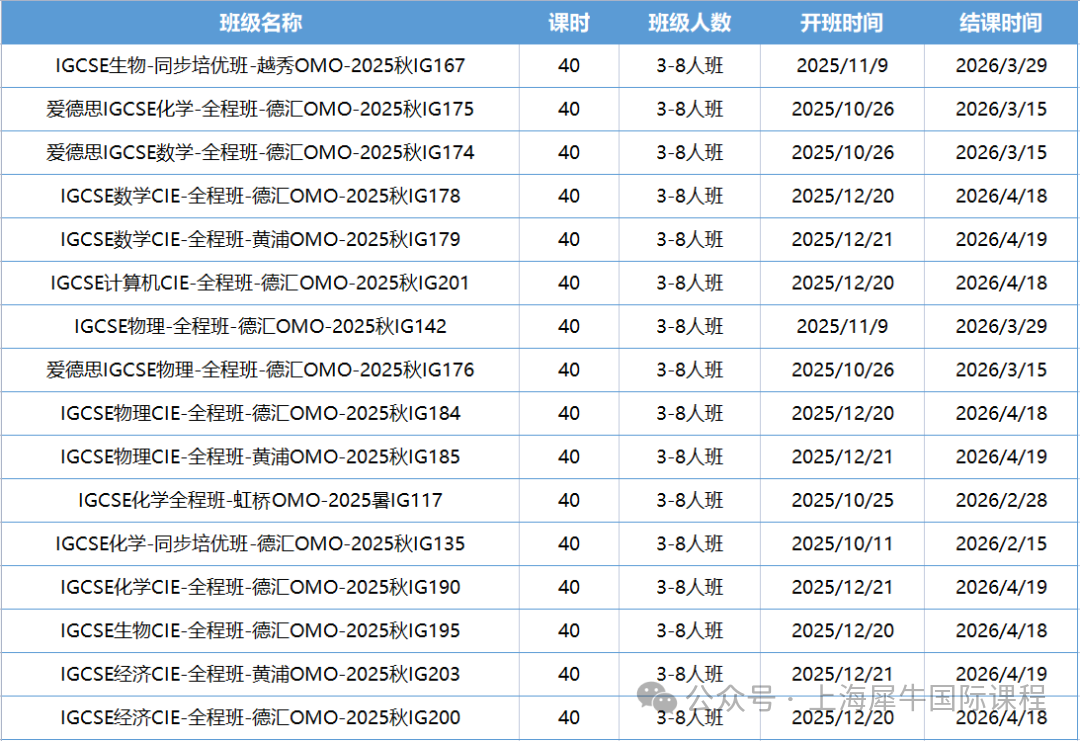
Task: Click the 2025/10/25 start date cell
Action: [x=842, y=500]
